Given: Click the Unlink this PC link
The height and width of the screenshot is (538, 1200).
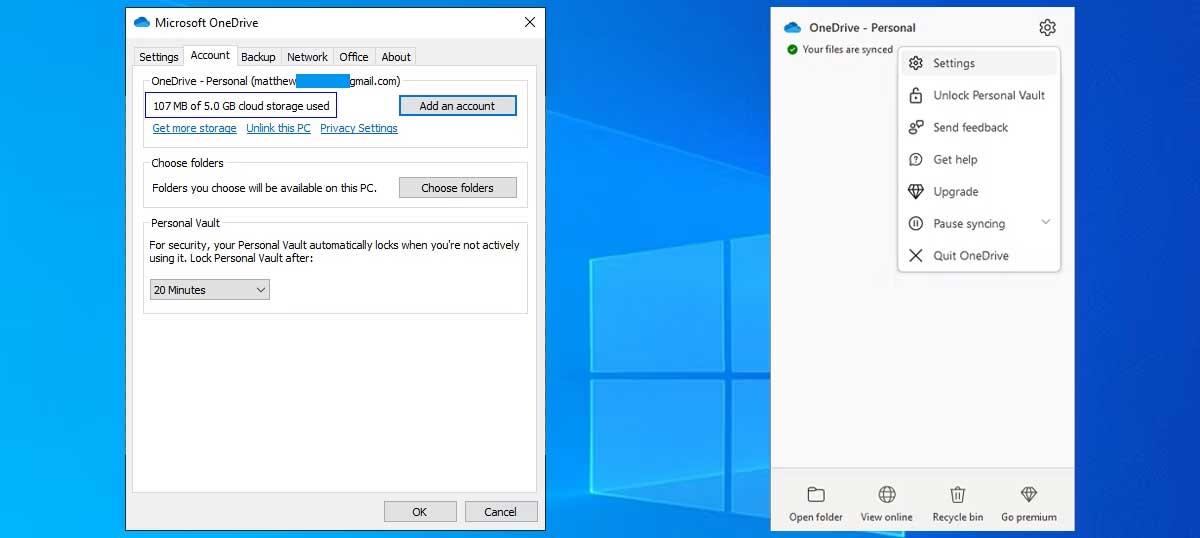Looking at the screenshot, I should point(278,128).
